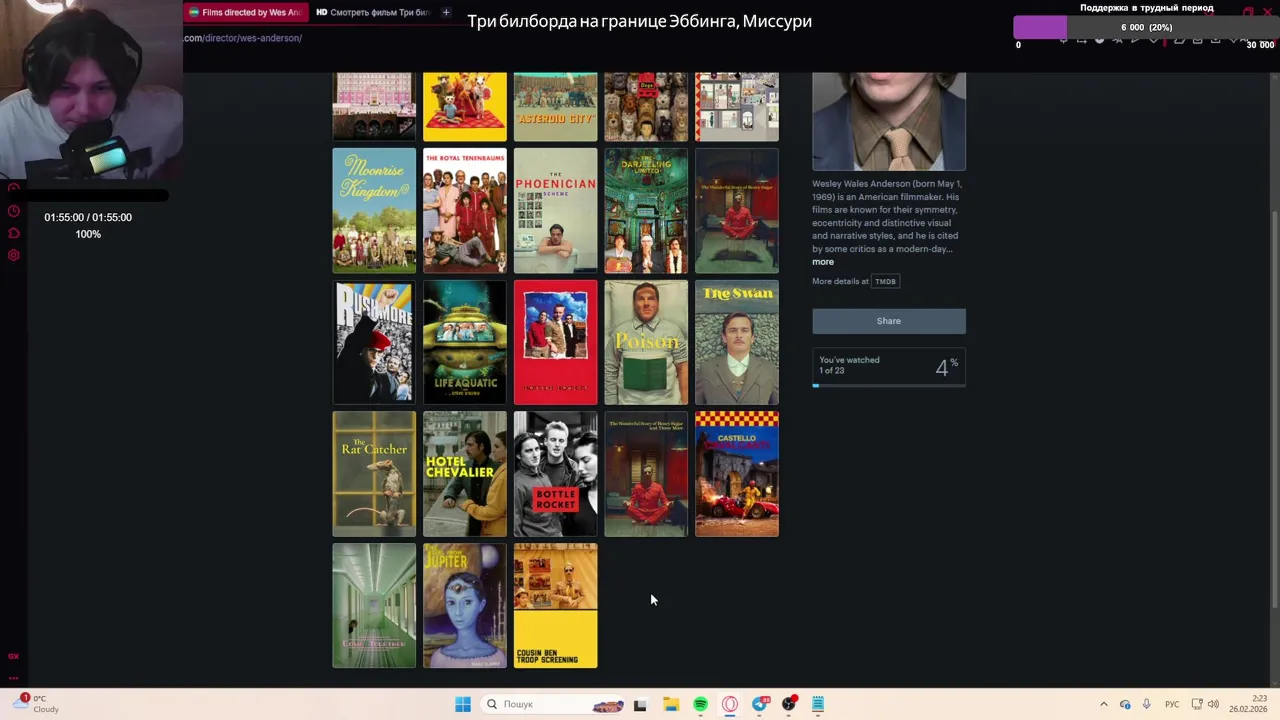Open the Hotel Chevalier poster
Image resolution: width=1280 pixels, height=720 pixels.
coord(465,474)
